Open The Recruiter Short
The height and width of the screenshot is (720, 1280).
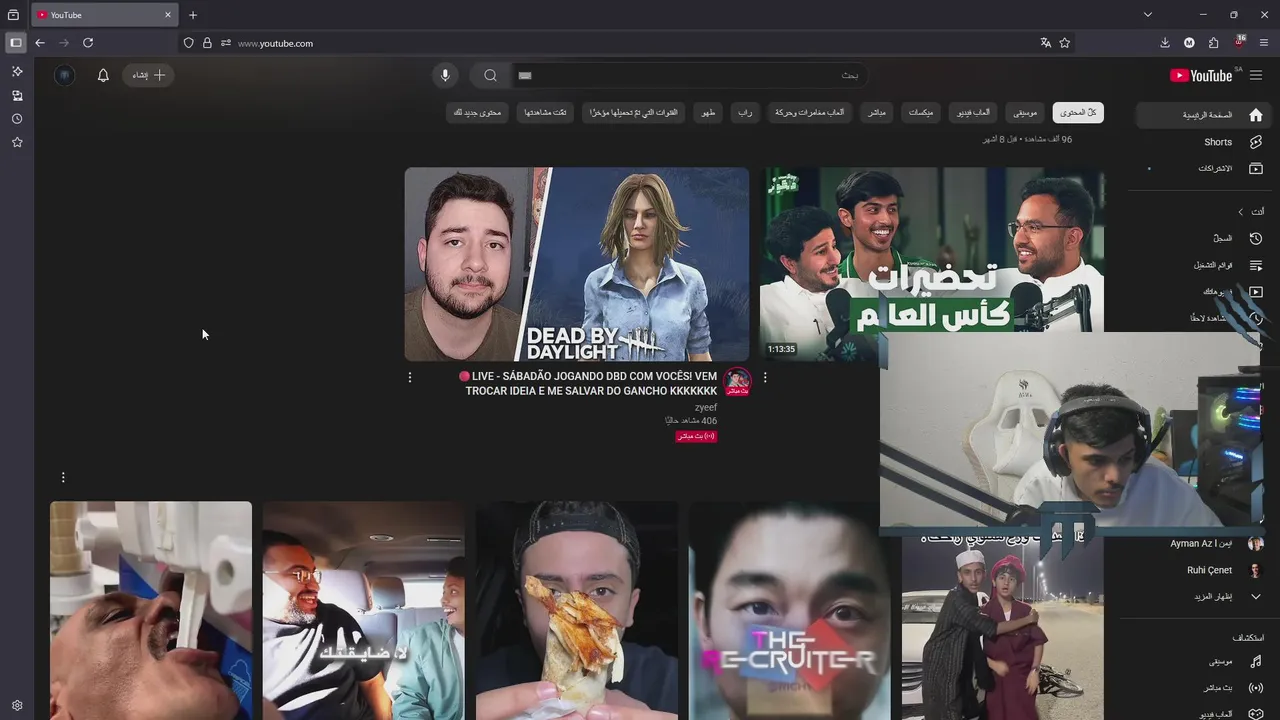click(x=789, y=610)
